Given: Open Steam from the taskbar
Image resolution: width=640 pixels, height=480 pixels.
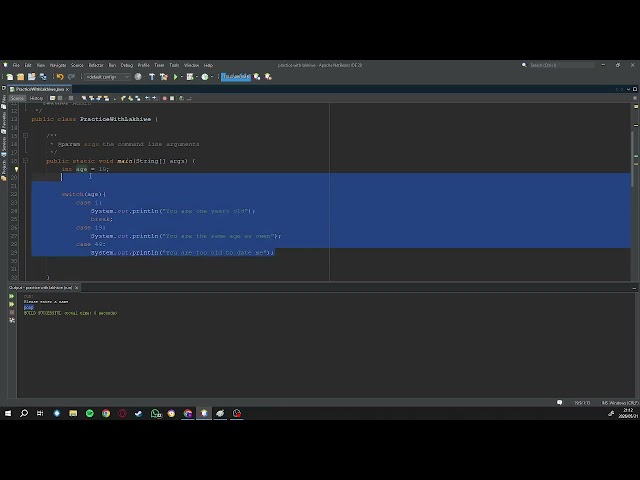Looking at the screenshot, I should (138, 413).
